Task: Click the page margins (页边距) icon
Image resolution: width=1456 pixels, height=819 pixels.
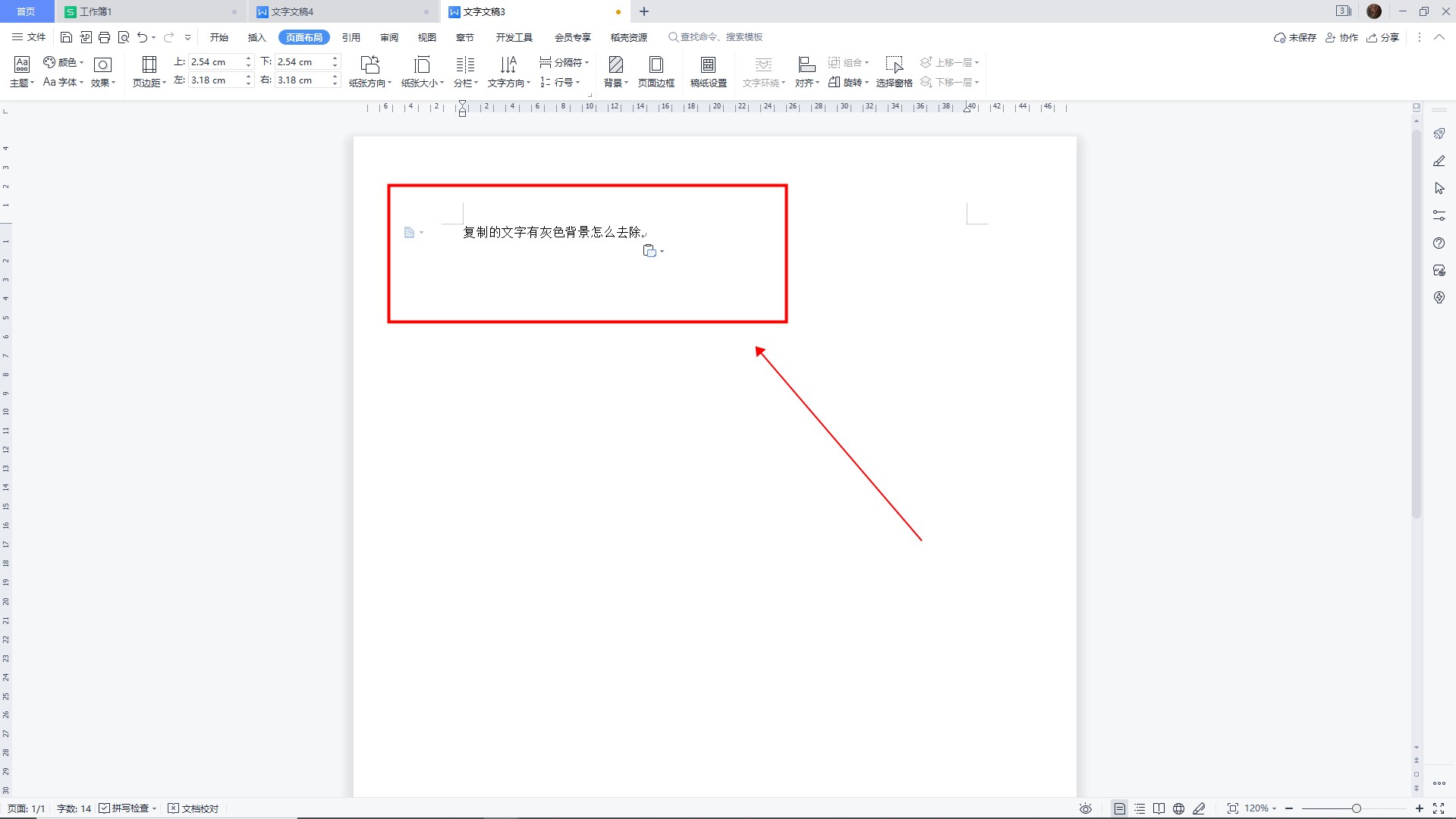Action: pos(149,65)
